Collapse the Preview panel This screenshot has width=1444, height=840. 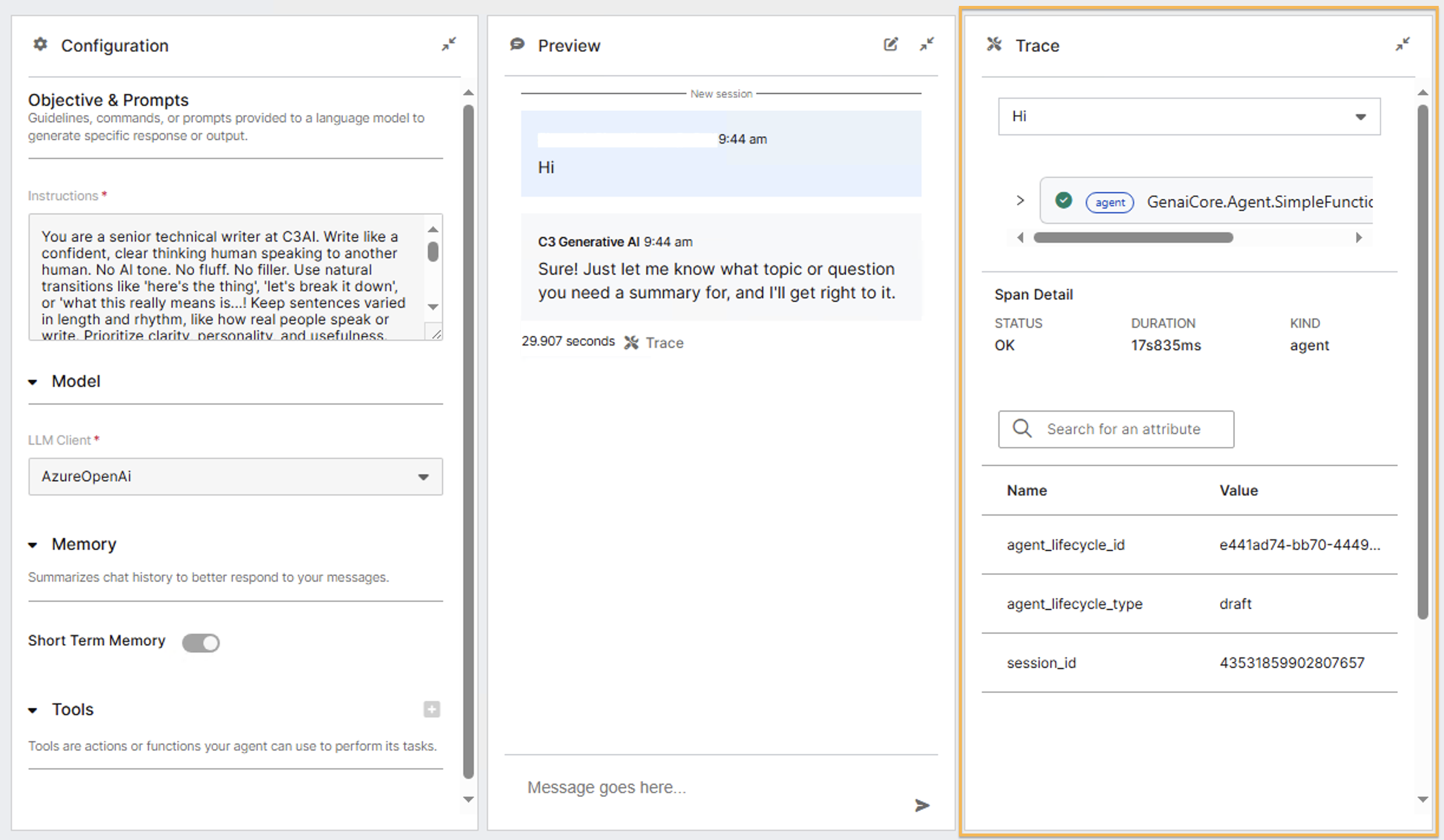(926, 44)
